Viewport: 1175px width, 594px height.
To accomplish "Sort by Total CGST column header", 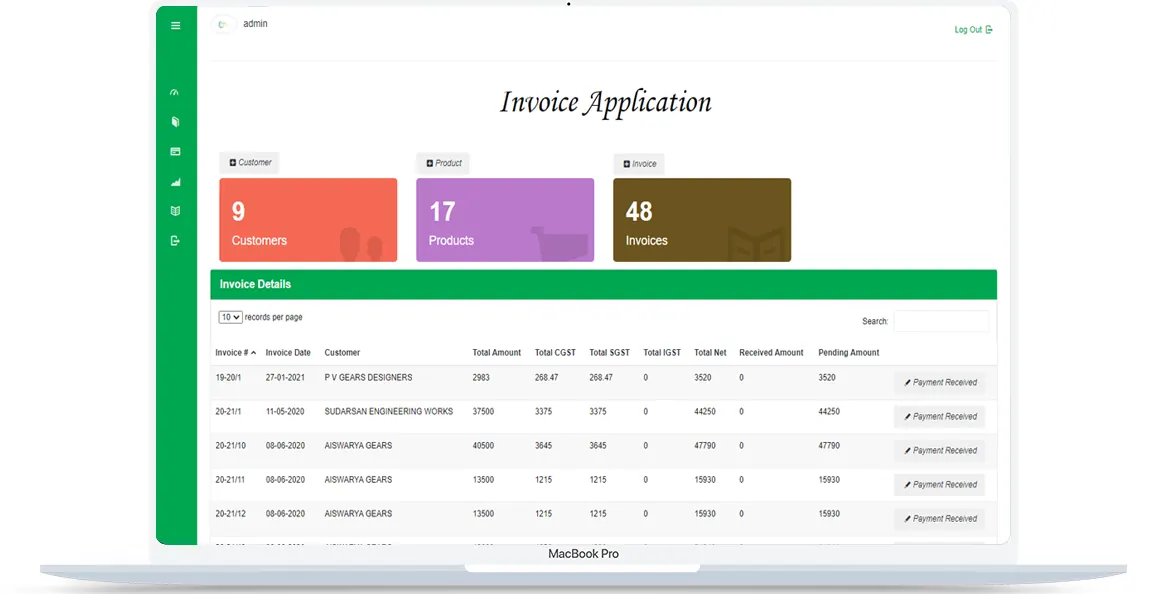I will 555,353.
